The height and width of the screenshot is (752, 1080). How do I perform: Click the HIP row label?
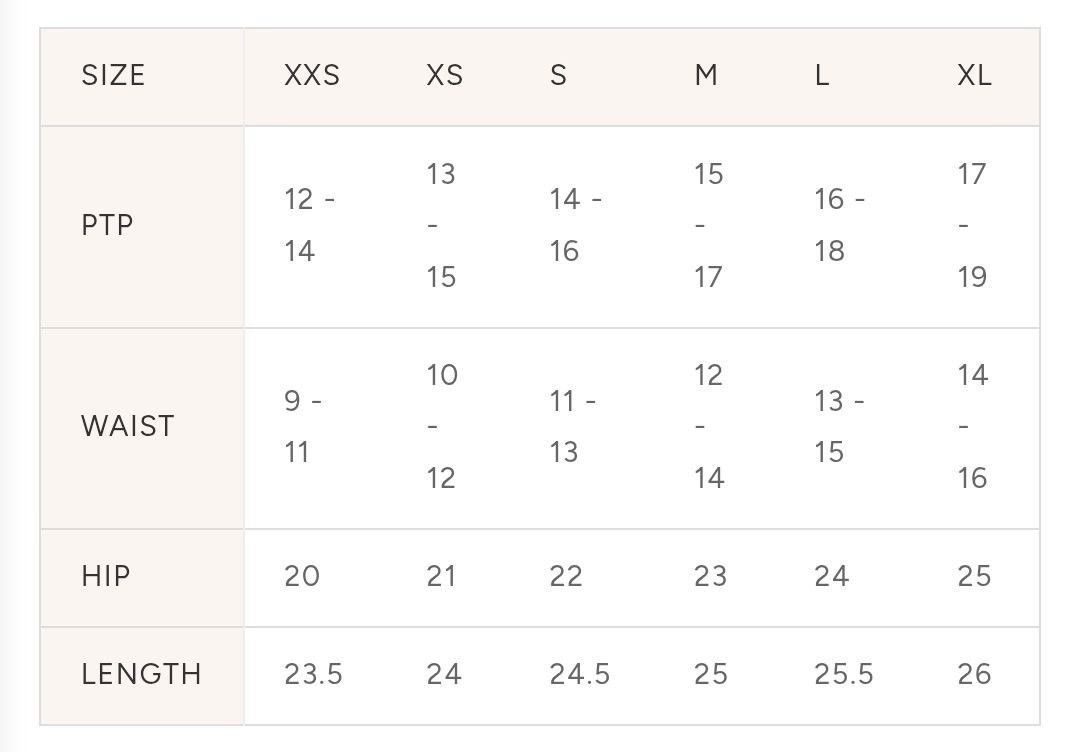coord(106,576)
